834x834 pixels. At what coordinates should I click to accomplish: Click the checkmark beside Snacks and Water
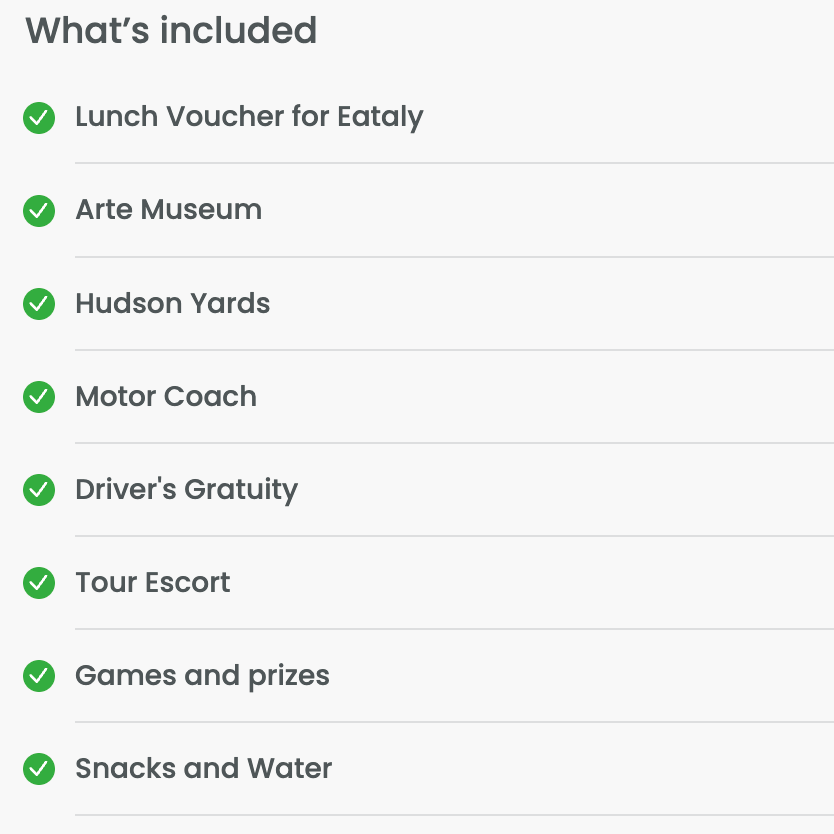tap(39, 769)
